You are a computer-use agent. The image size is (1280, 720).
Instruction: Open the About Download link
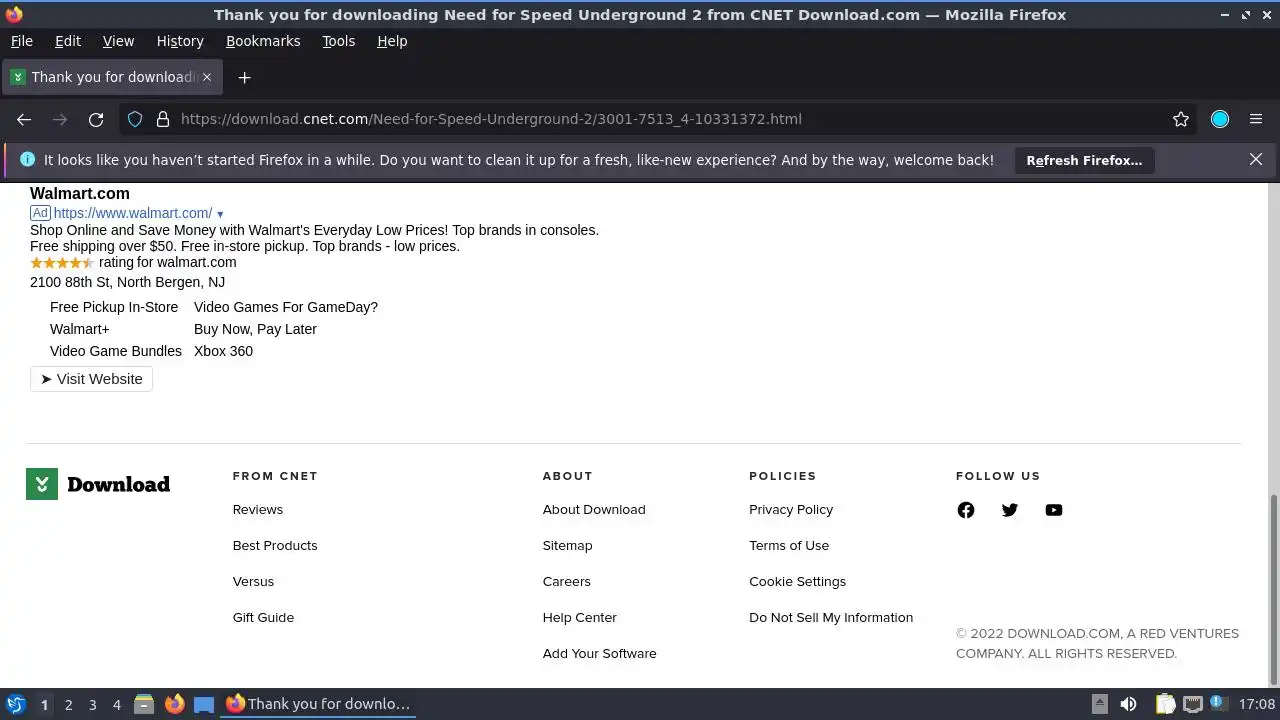click(x=594, y=509)
